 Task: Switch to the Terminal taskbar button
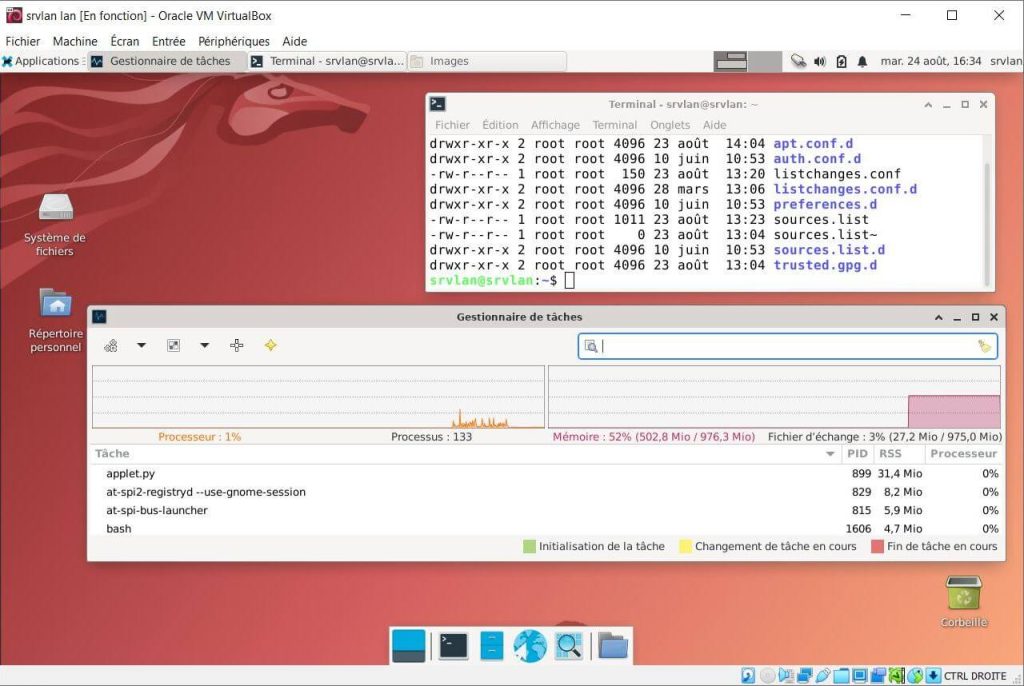(328, 61)
